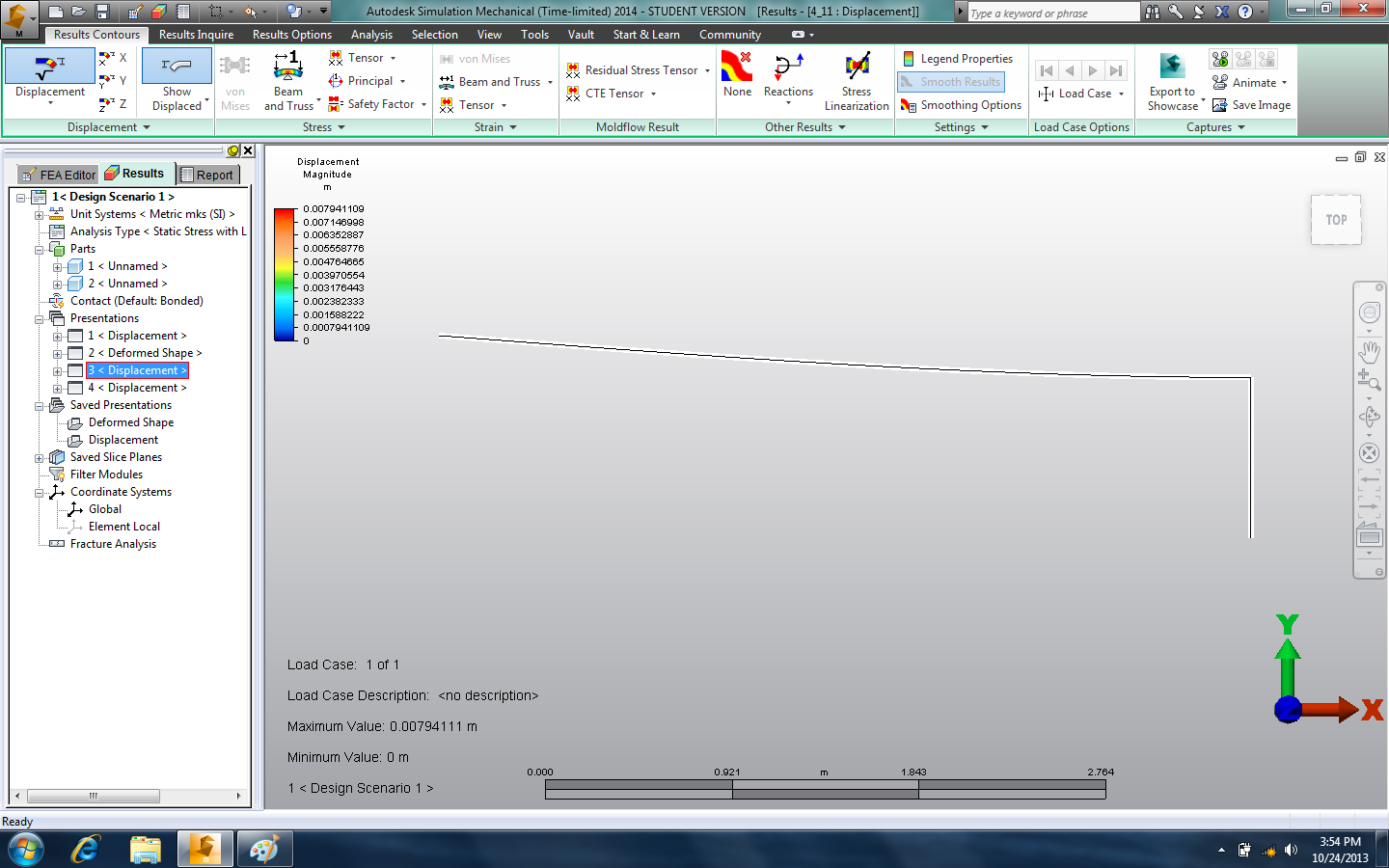Toggle the Displacement magnitude contour button
Screen dimensions: 1389x868
point(50,75)
